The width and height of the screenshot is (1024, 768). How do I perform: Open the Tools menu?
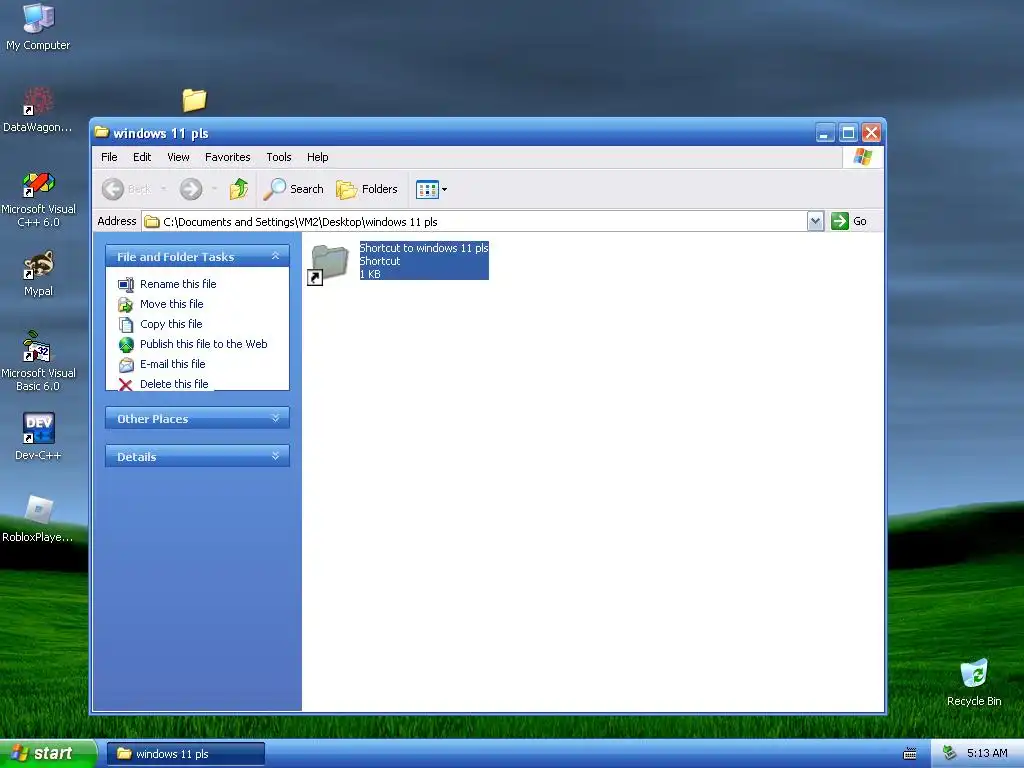[279, 157]
